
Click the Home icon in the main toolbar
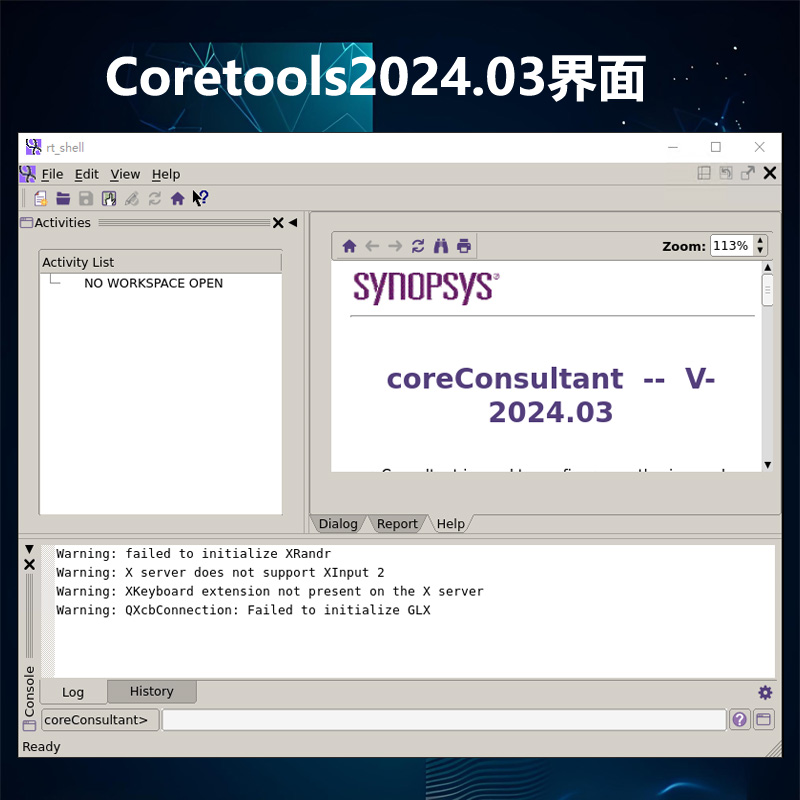click(178, 198)
